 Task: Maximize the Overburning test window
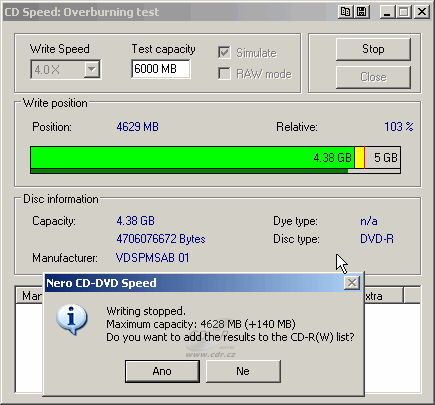404,12
